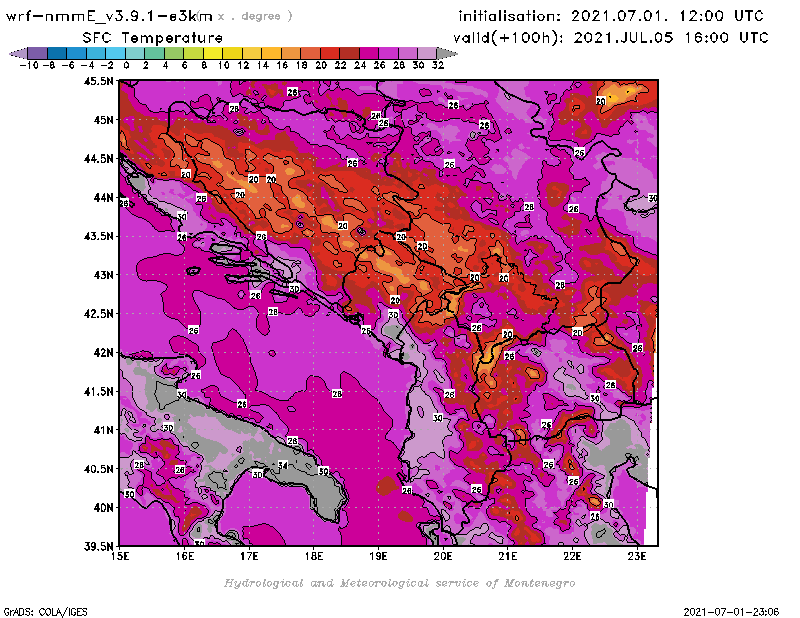The height and width of the screenshot is (618, 800).
Task: Click the '41.5N' latitude label
Action: coord(99,391)
